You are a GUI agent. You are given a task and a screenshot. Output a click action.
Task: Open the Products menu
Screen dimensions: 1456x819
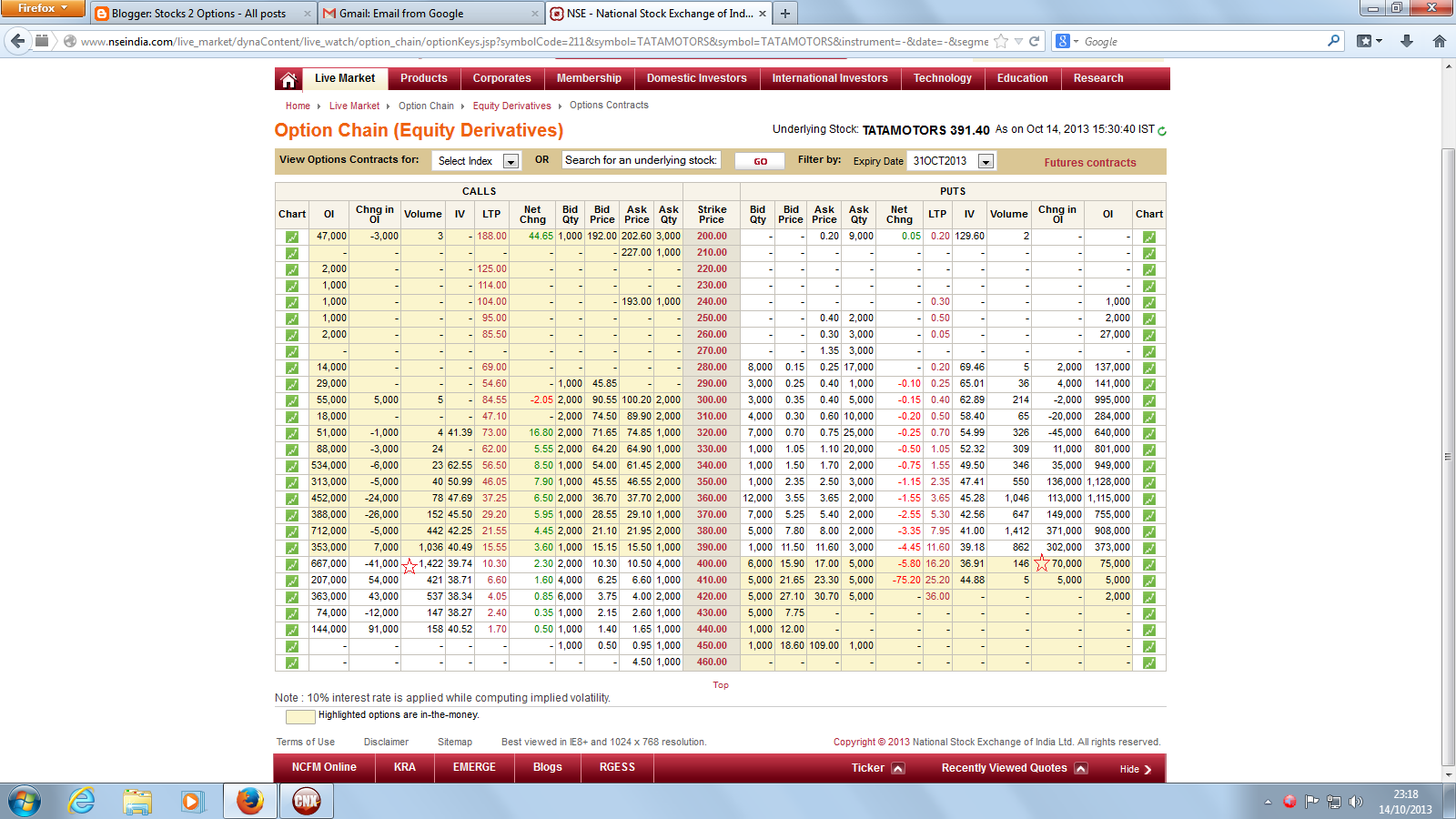[424, 78]
